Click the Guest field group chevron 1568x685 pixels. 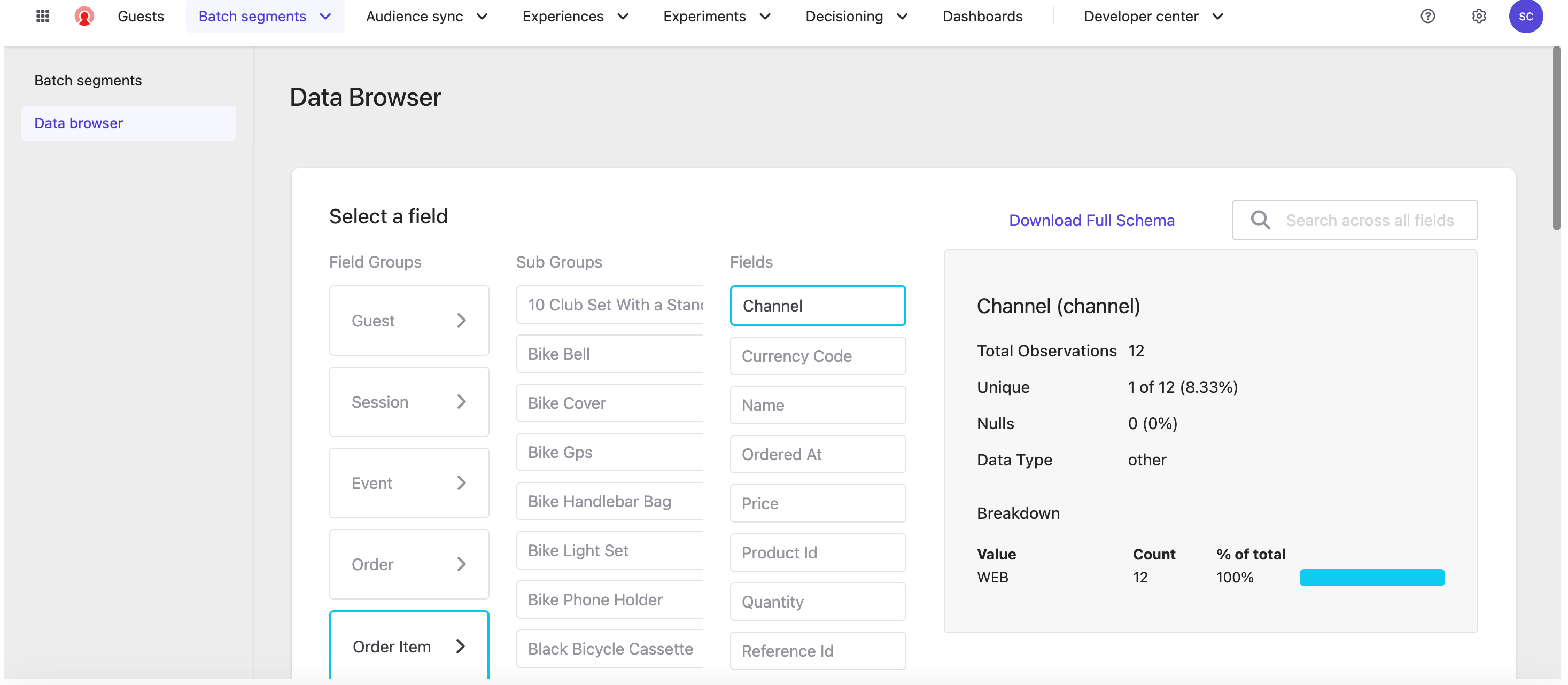point(461,321)
